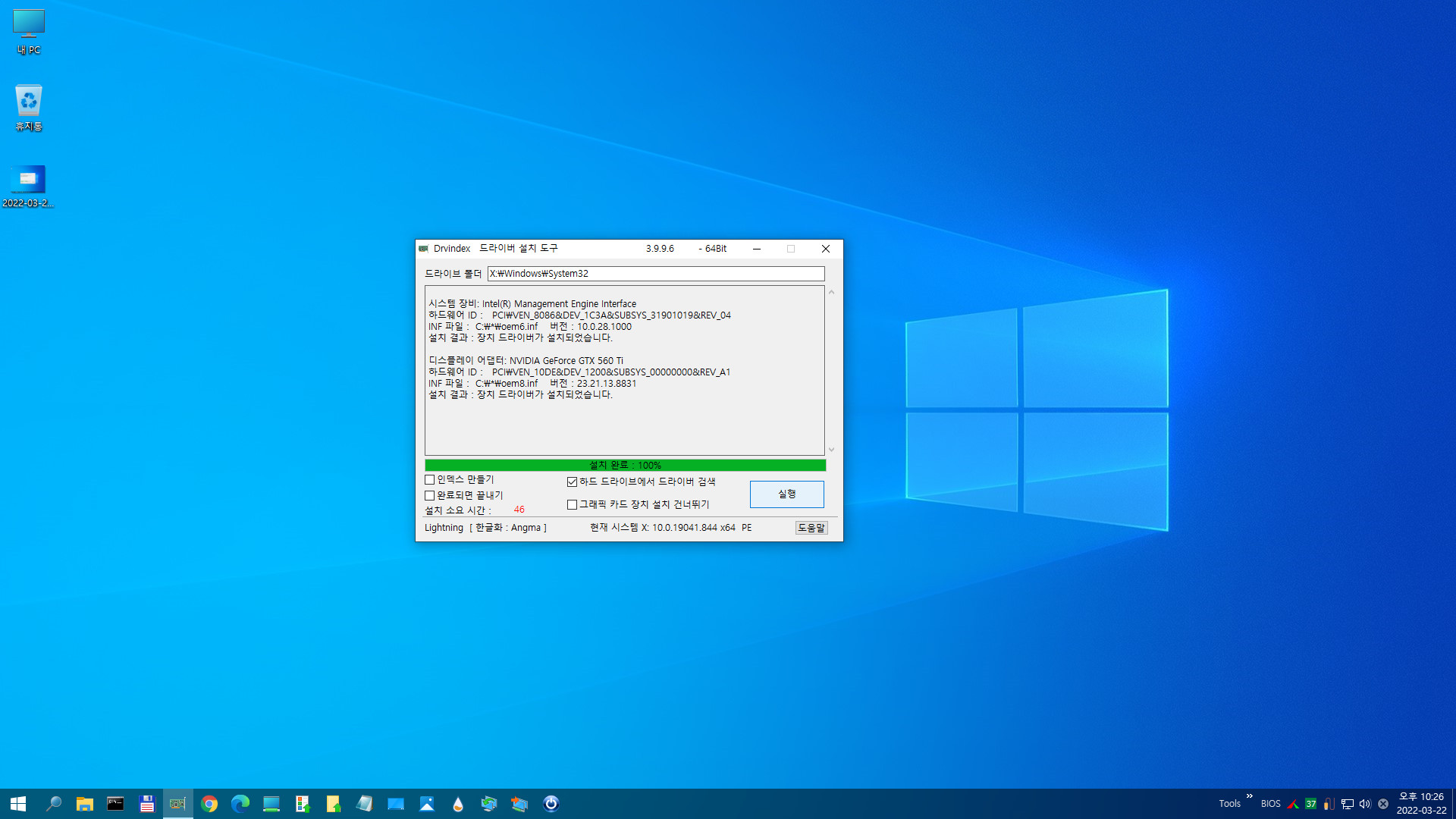Click the Intel(R) Management Engine Interface line

point(532,304)
